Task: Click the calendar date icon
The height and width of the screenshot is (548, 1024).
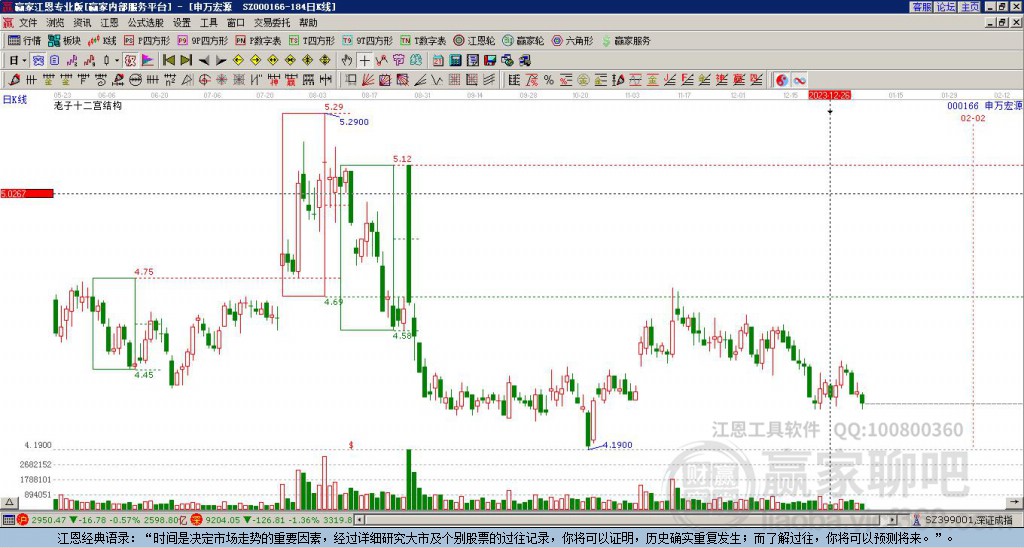Action: [438, 60]
